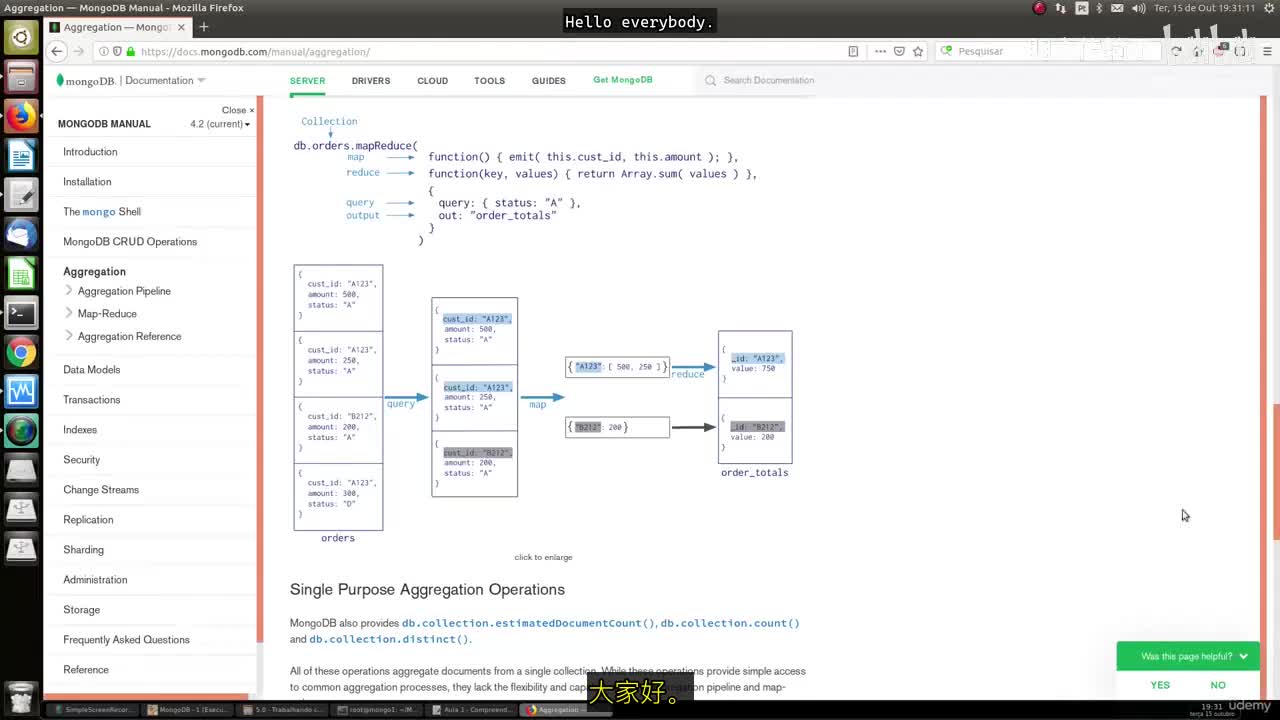Open the Trash in the dock
The height and width of the screenshot is (720, 1280).
click(x=21, y=696)
